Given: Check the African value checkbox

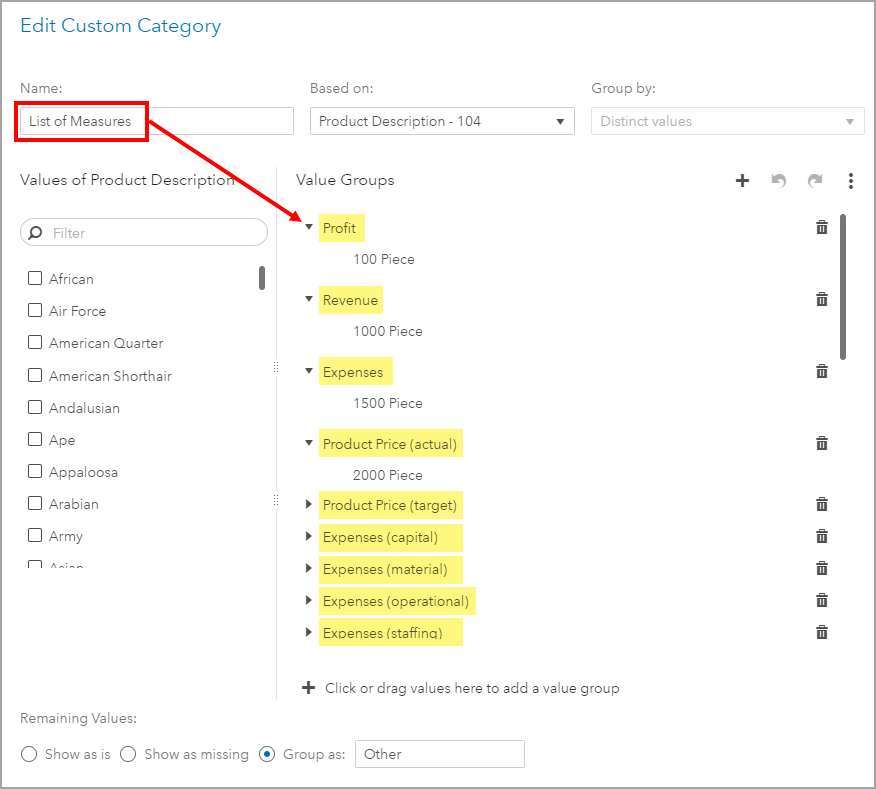Looking at the screenshot, I should pos(35,279).
